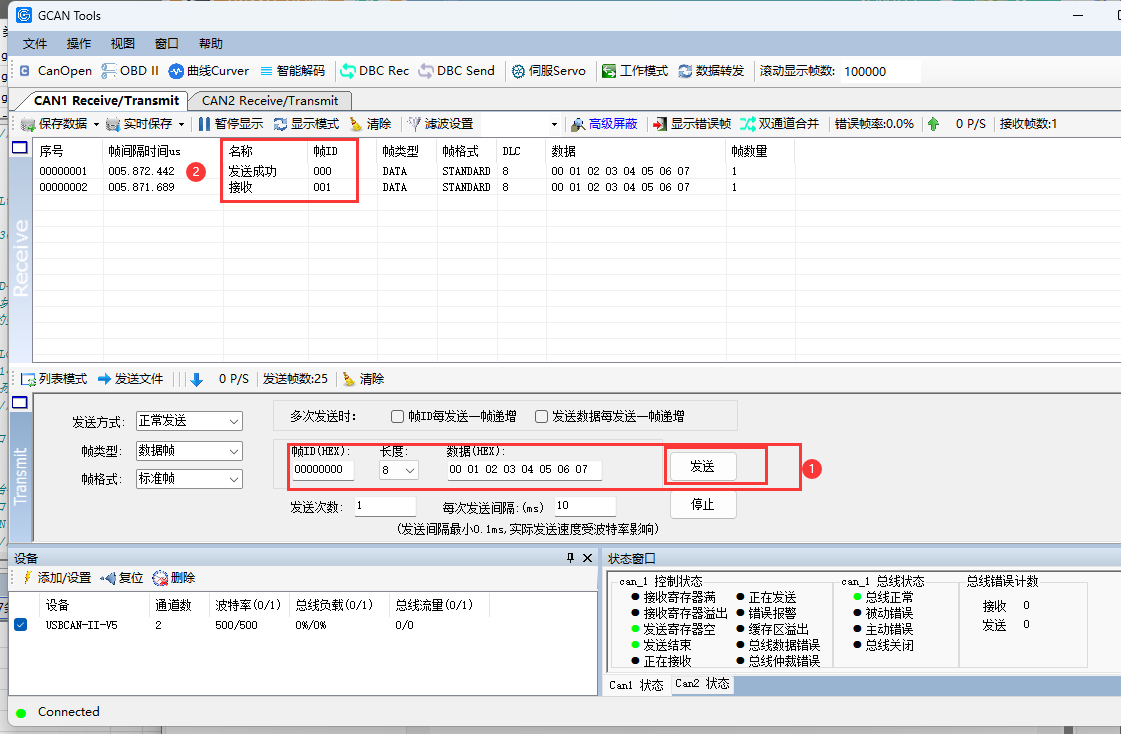The image size is (1121, 734).
Task: Select receive row 00000001 发送成功
Action: coord(415,172)
